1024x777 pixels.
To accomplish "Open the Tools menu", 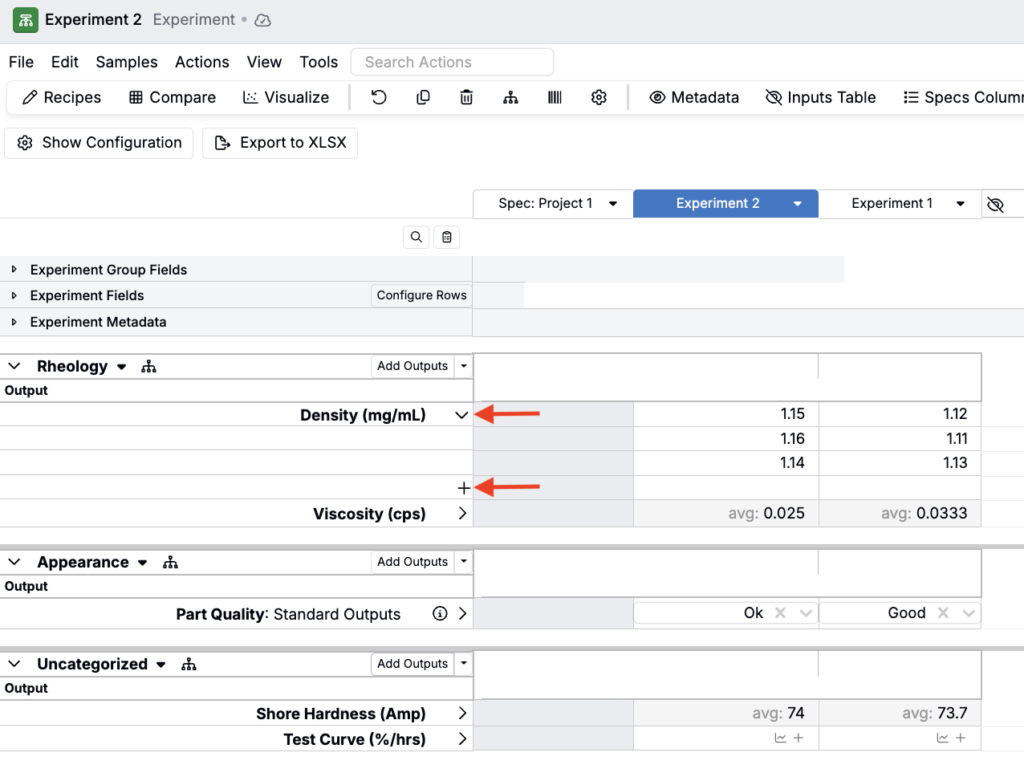I will click(x=318, y=62).
